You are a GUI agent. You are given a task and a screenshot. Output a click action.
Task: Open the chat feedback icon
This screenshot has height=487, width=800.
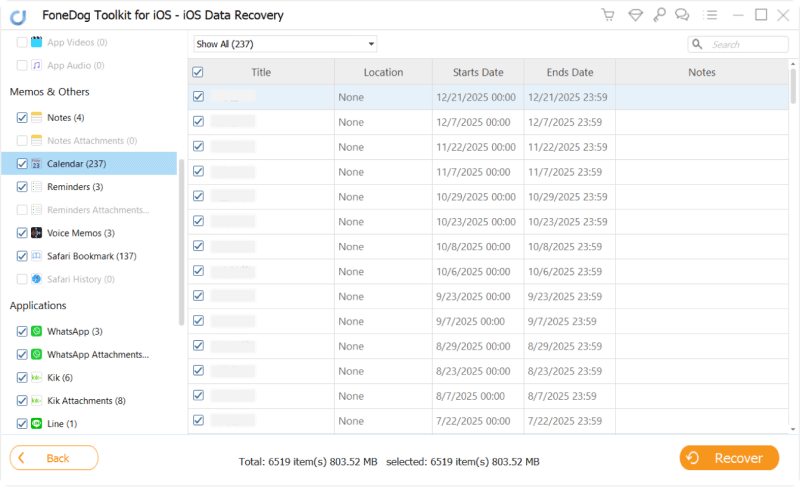click(682, 15)
